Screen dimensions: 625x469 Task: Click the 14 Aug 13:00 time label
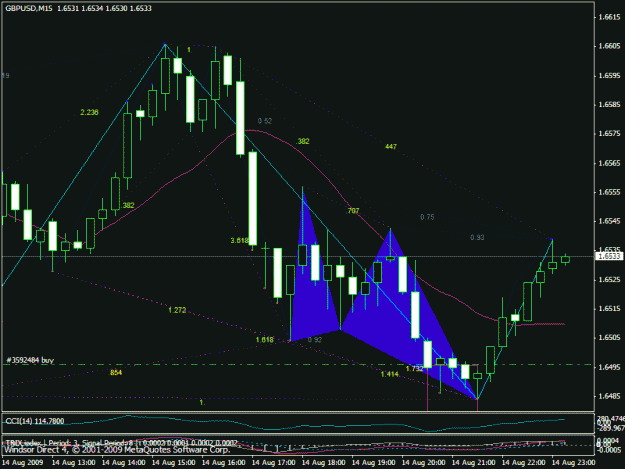[x=73, y=463]
